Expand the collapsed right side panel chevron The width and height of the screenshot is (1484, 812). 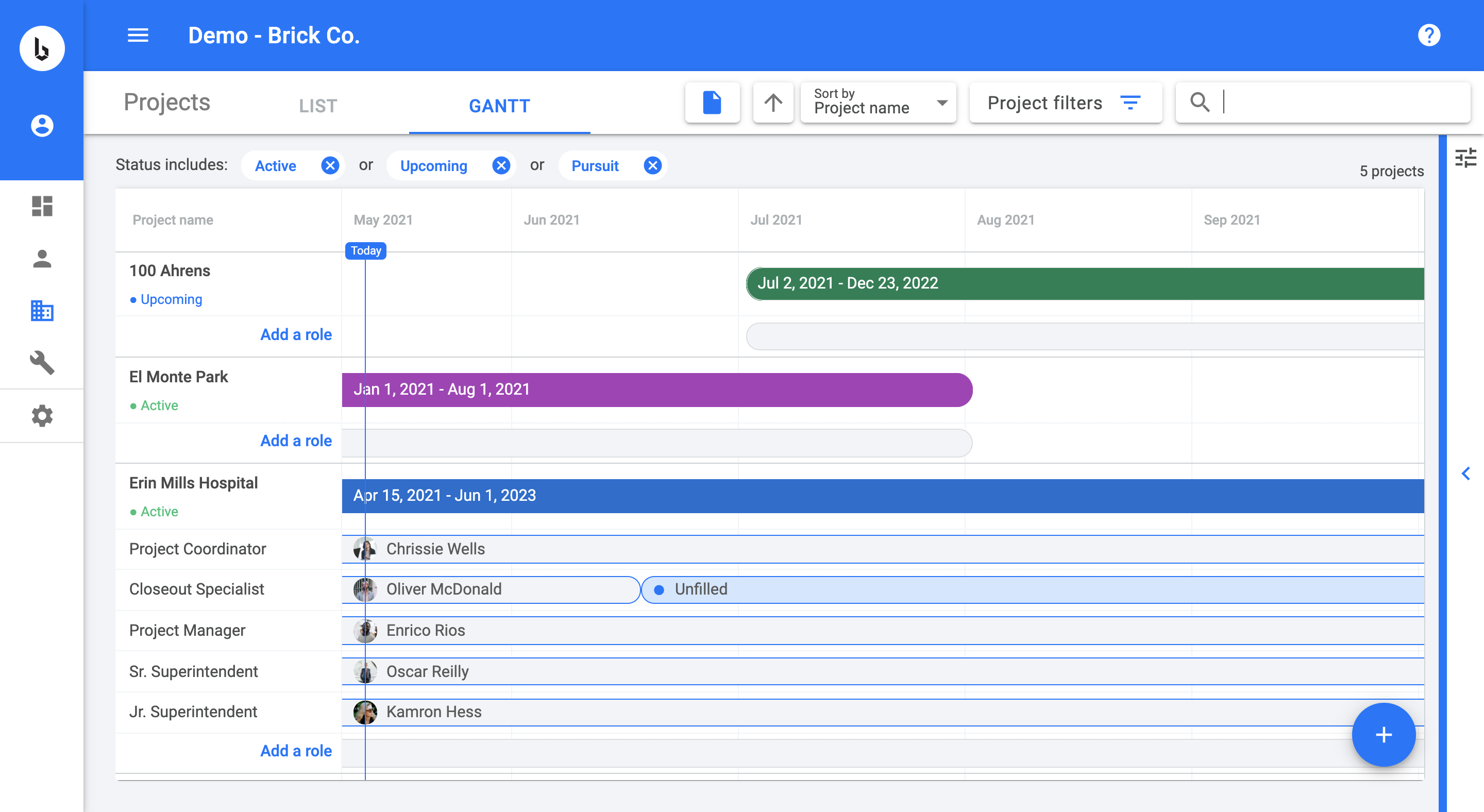1465,473
